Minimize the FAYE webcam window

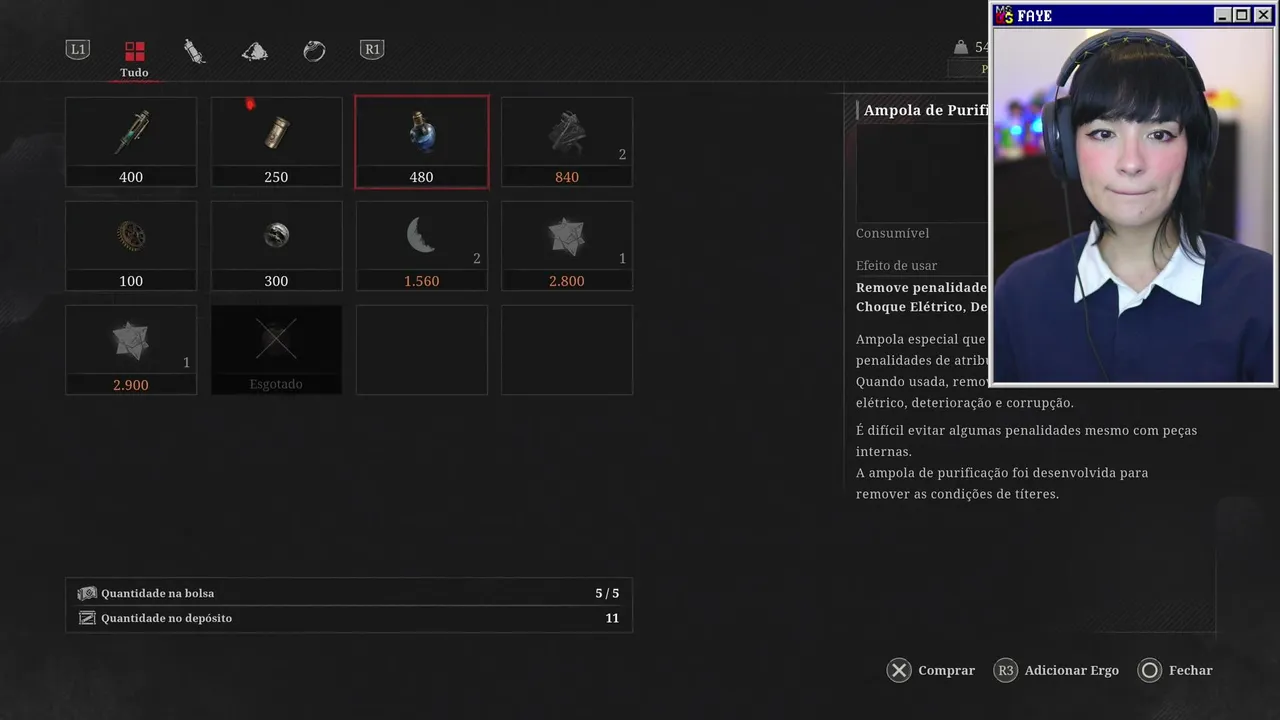tap(1222, 15)
